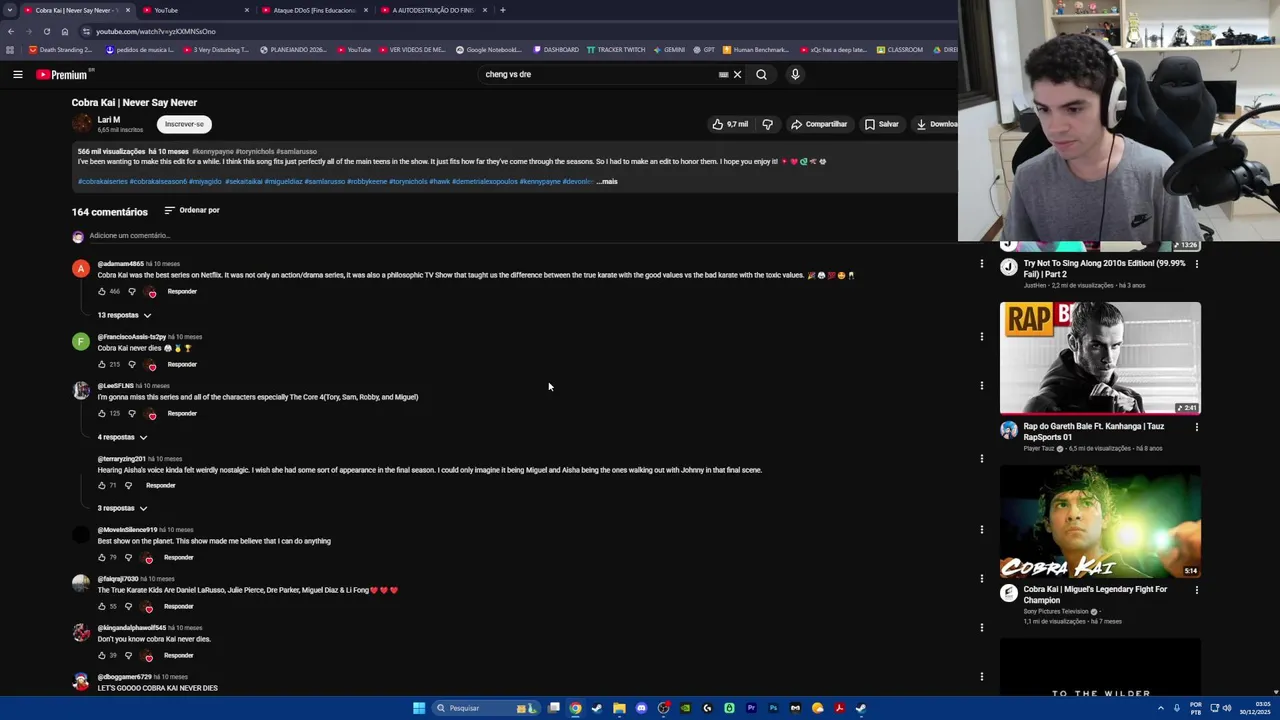The image size is (1280, 720).
Task: Open Windows Start menu
Action: (419, 708)
